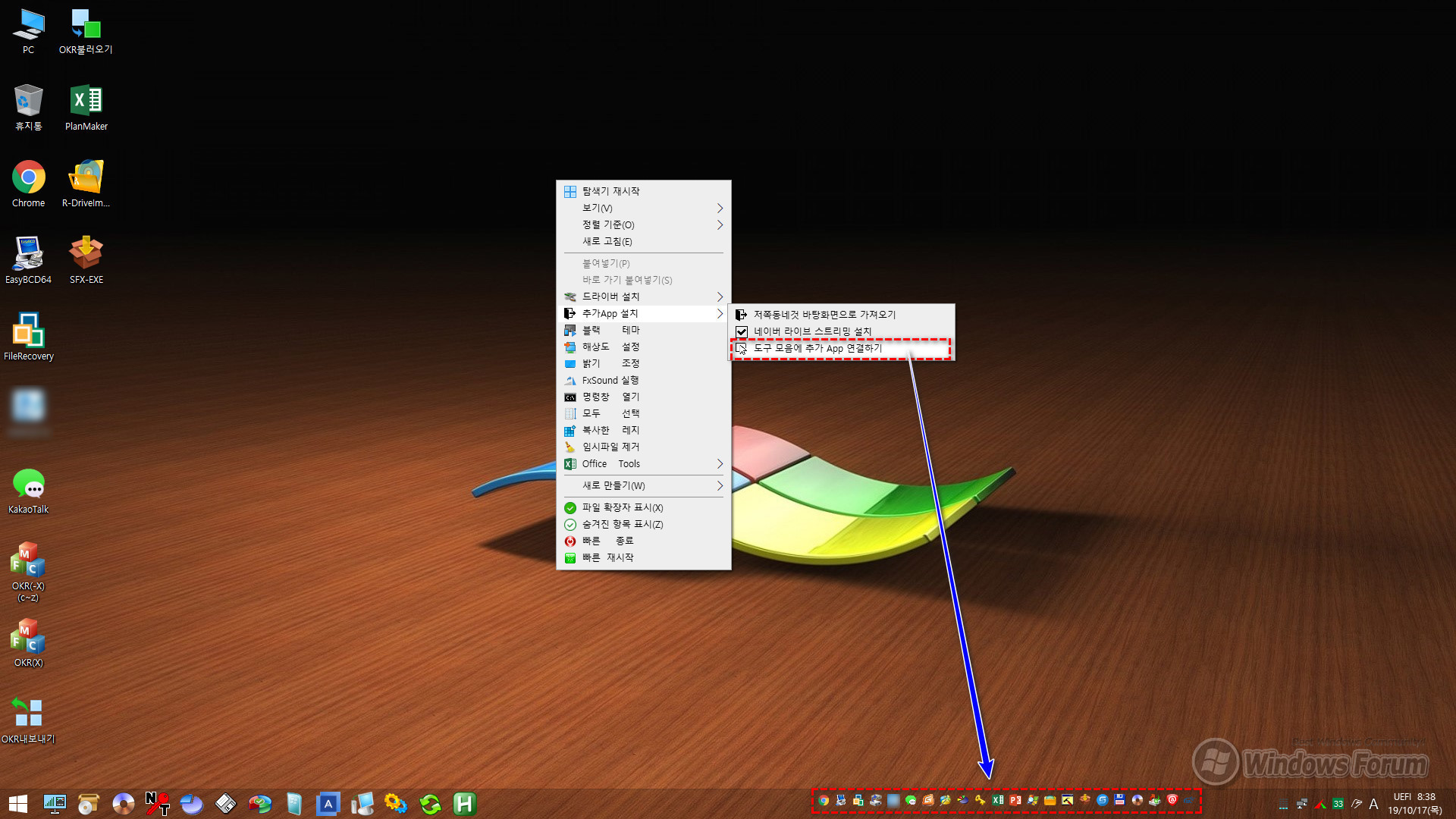Select 탐색기 재시작 in the context menu
Viewport: 1456px width, 819px height.
click(643, 191)
